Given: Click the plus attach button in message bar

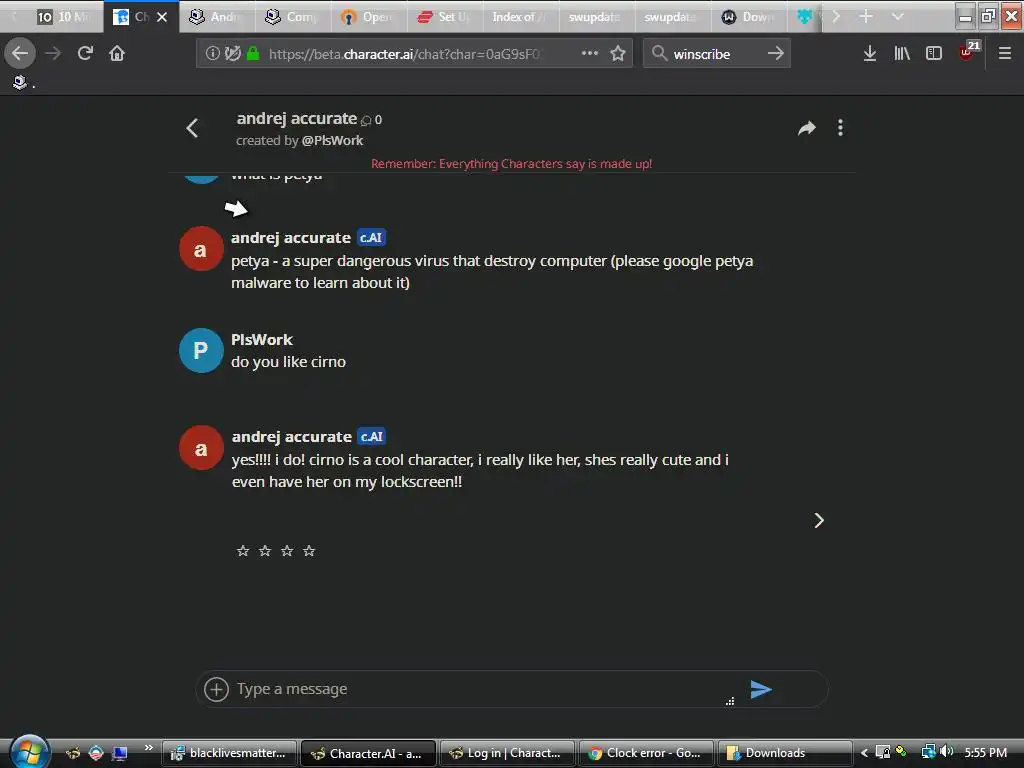Looking at the screenshot, I should [216, 689].
